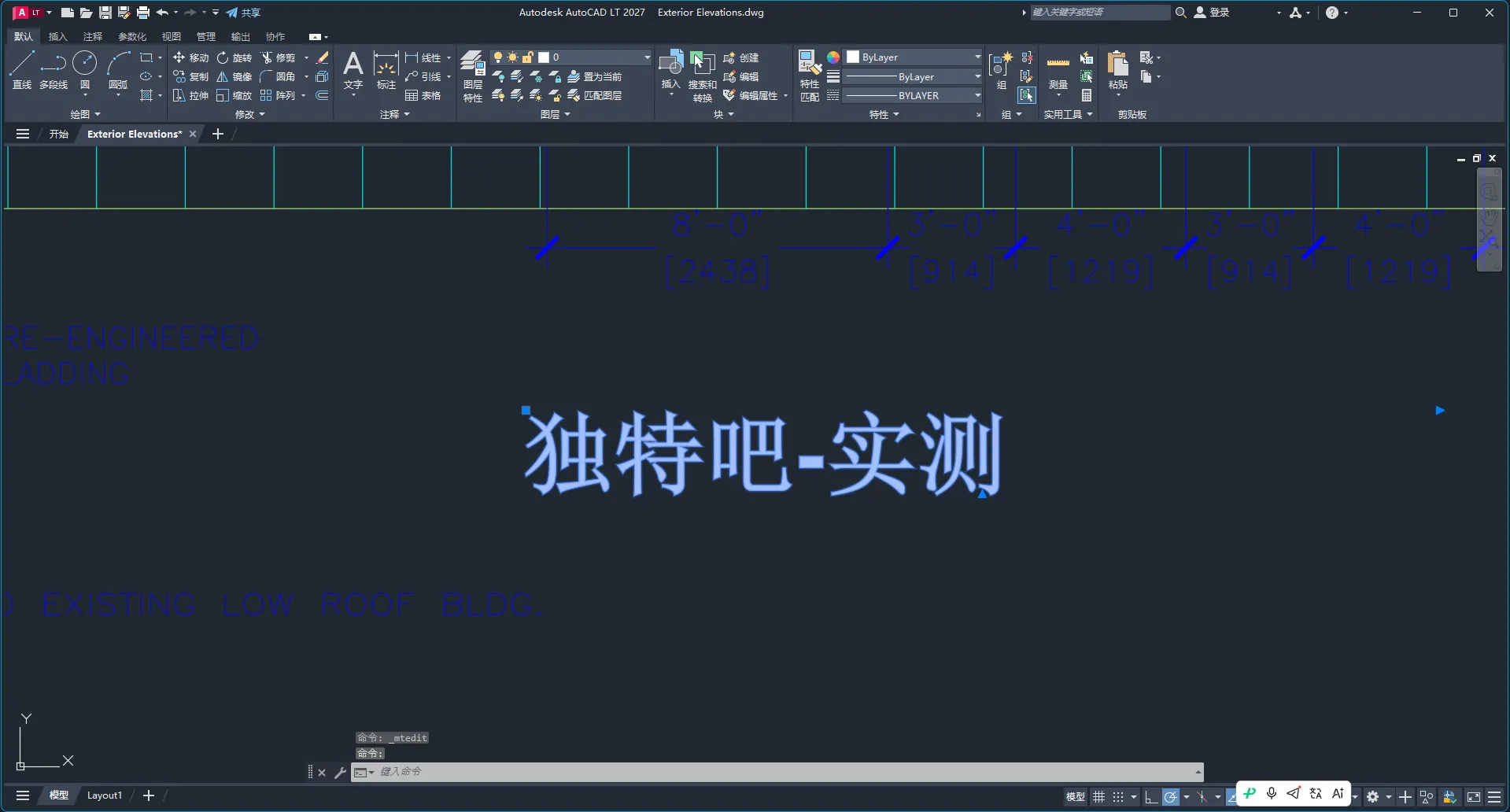Open the layer list dropdown
1510x812 pixels.
647,57
